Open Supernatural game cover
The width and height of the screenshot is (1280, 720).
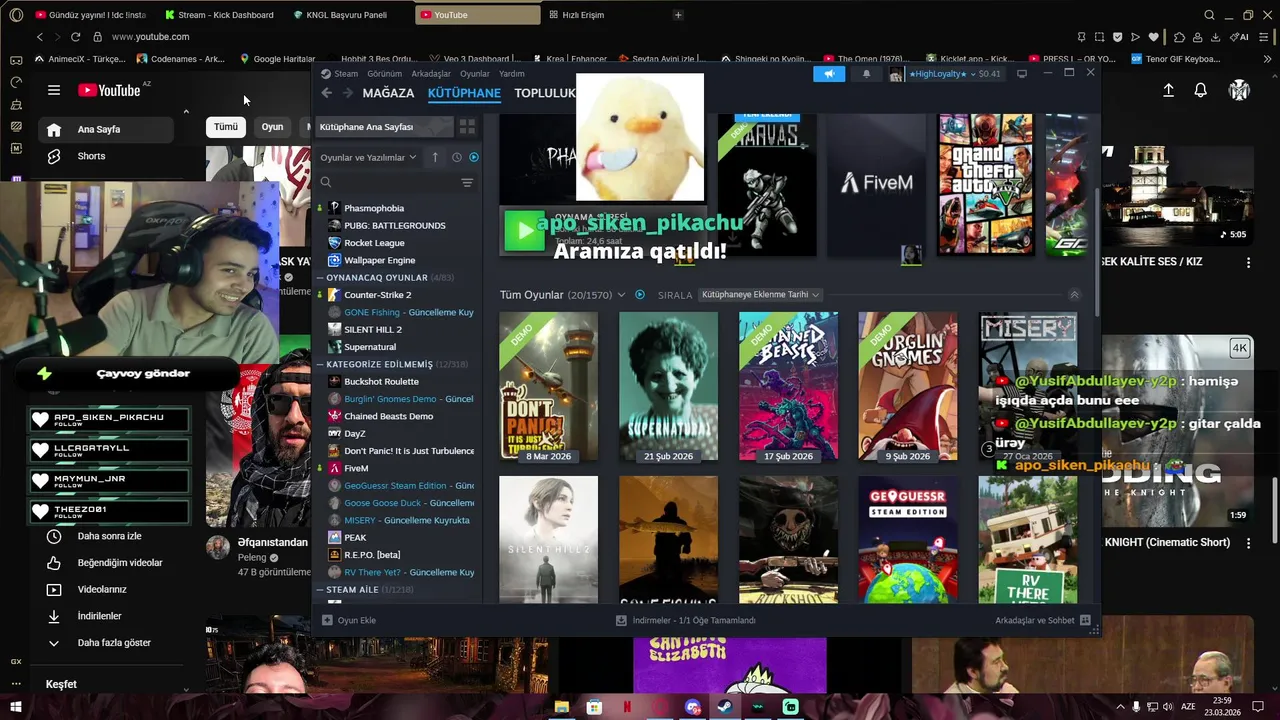click(x=668, y=386)
